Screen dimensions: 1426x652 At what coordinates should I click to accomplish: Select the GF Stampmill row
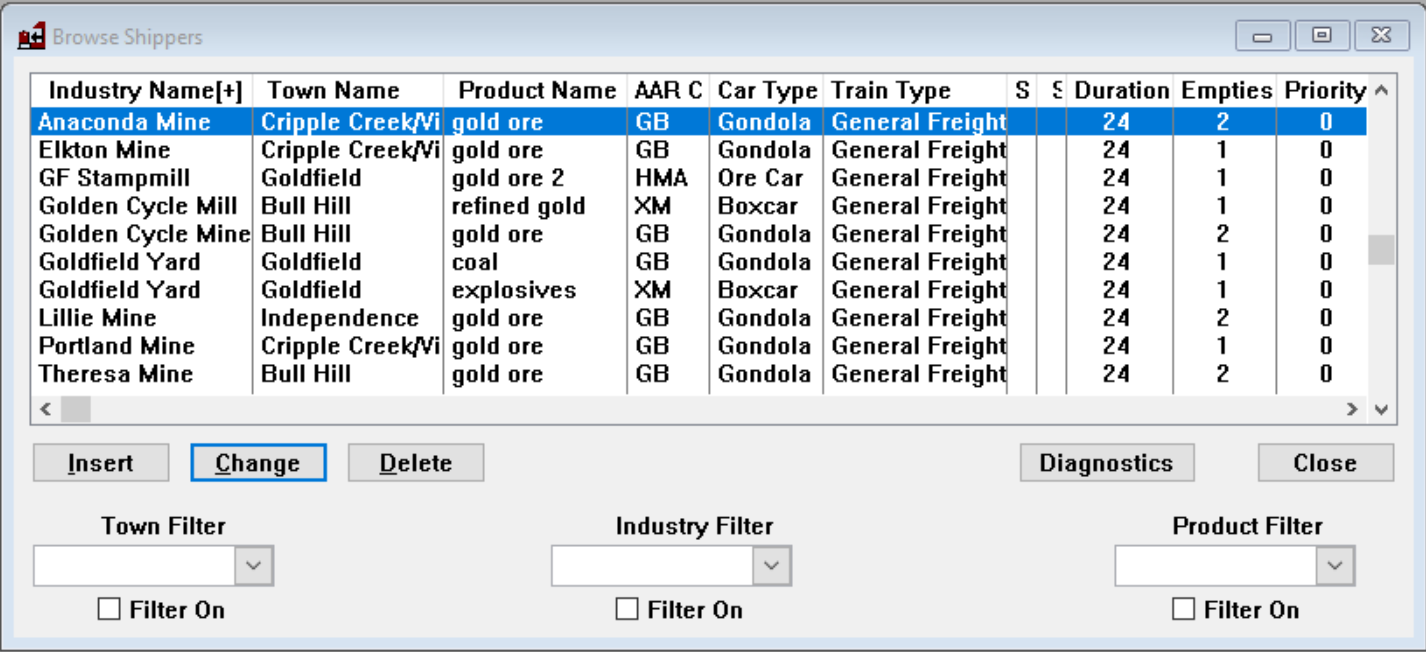click(114, 178)
